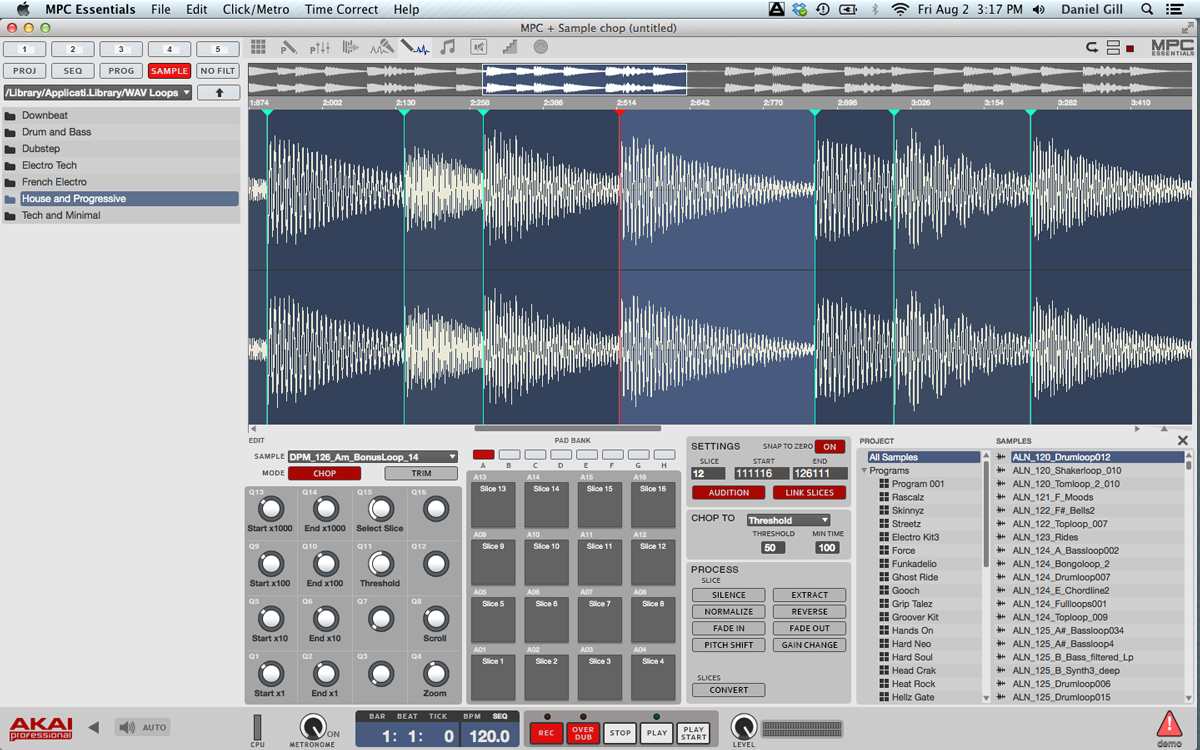This screenshot has height=750, width=1200.
Task: Open the macOS Notification Center icon
Action: tap(1176, 9)
